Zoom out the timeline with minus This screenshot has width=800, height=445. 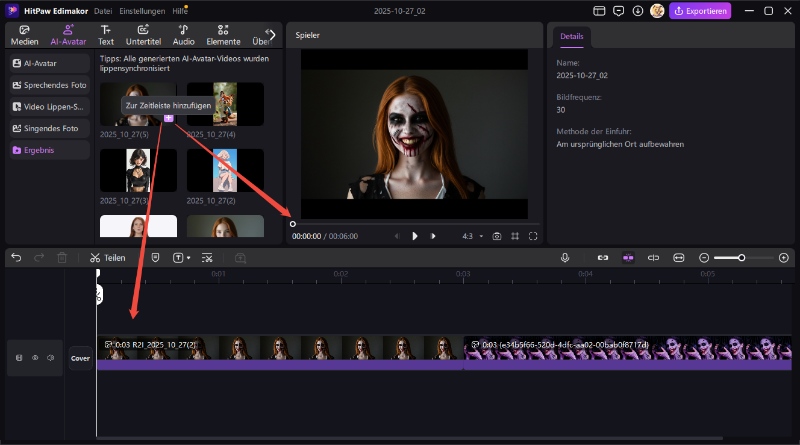coord(704,258)
